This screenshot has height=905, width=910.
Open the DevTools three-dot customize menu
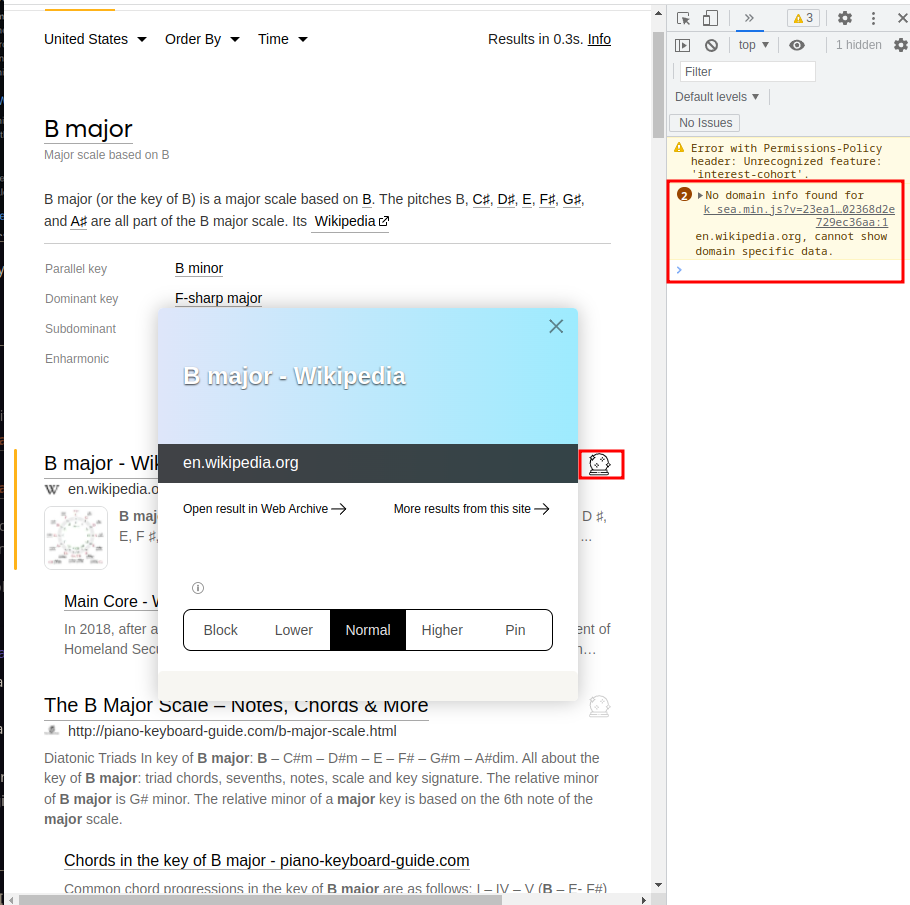873,18
